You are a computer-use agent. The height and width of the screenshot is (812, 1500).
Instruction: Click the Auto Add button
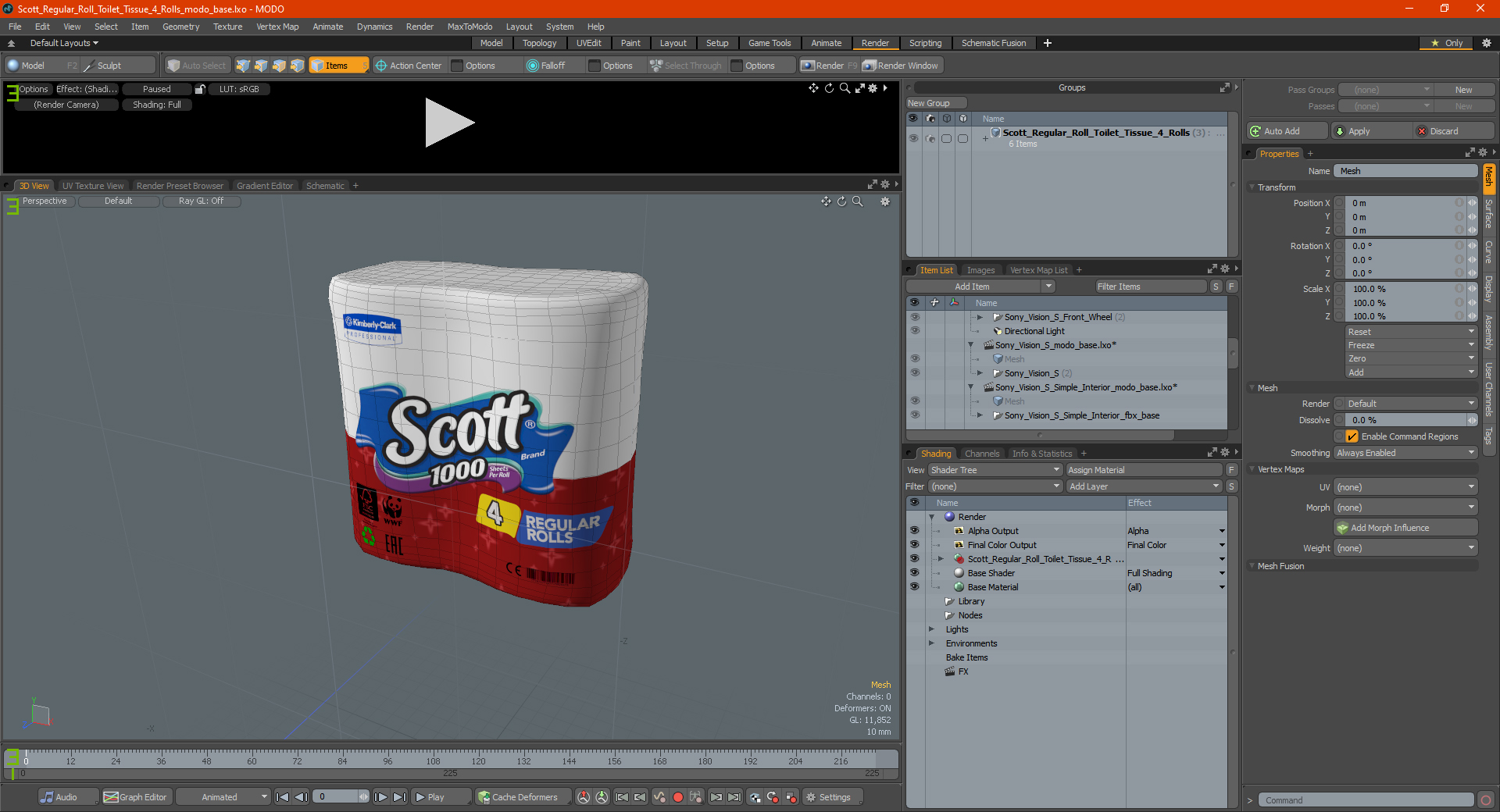pyautogui.click(x=1287, y=131)
